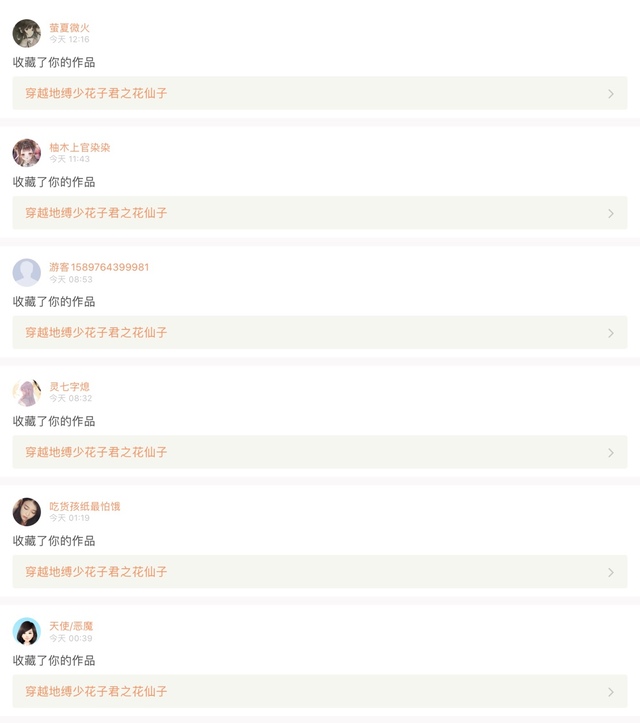Click chevron on 天使/恶魔's work card
Image resolution: width=640 pixels, height=723 pixels.
point(611,692)
